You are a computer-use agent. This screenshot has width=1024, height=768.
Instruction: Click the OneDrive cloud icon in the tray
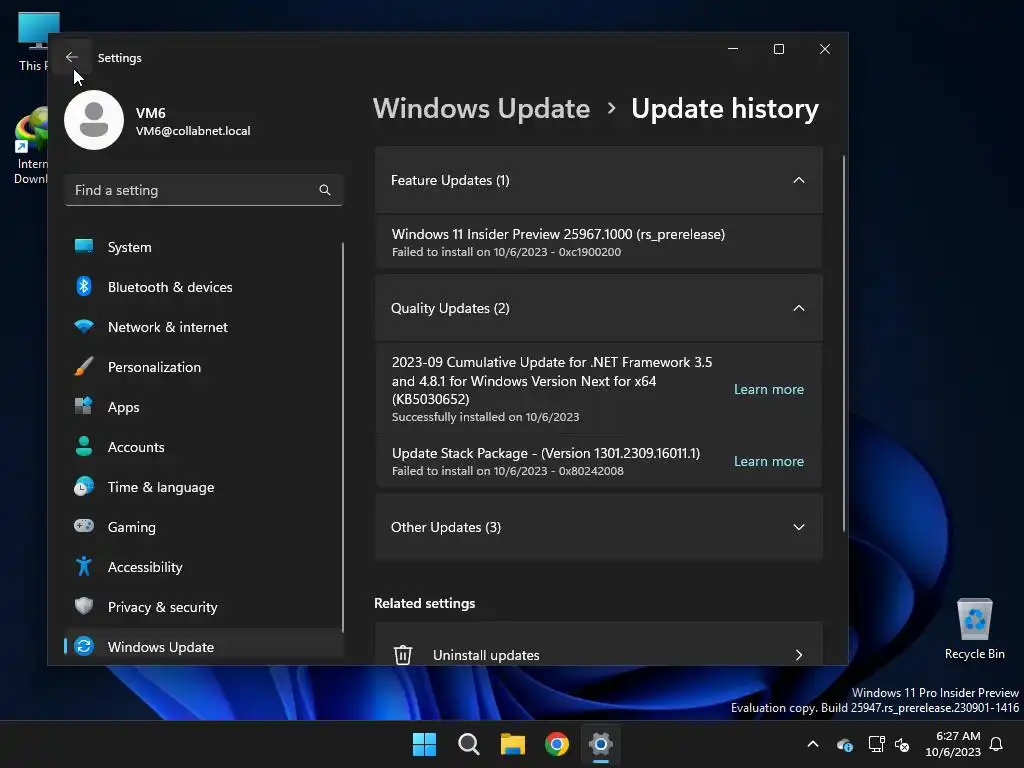[844, 744]
